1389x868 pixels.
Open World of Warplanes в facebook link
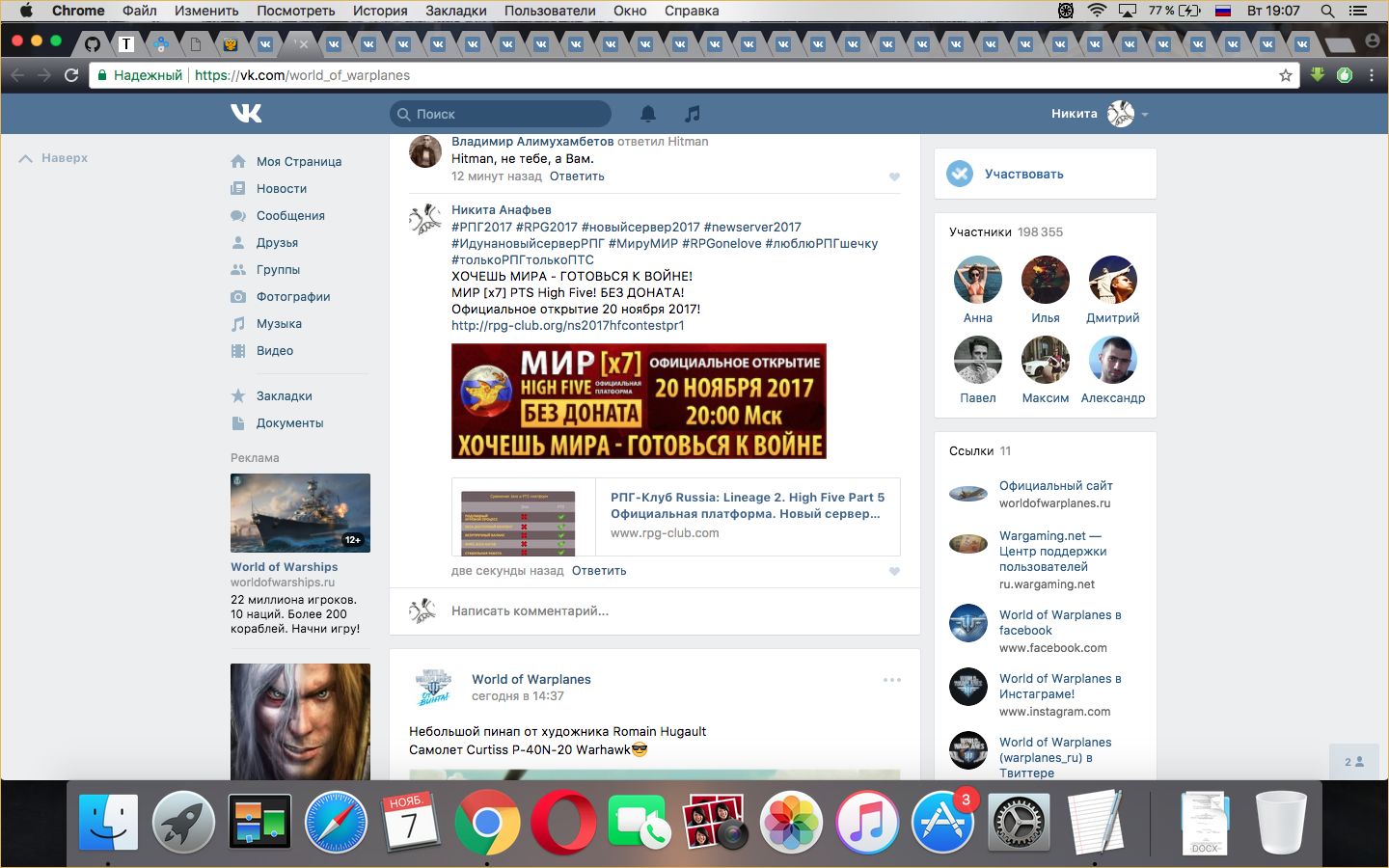[1060, 623]
